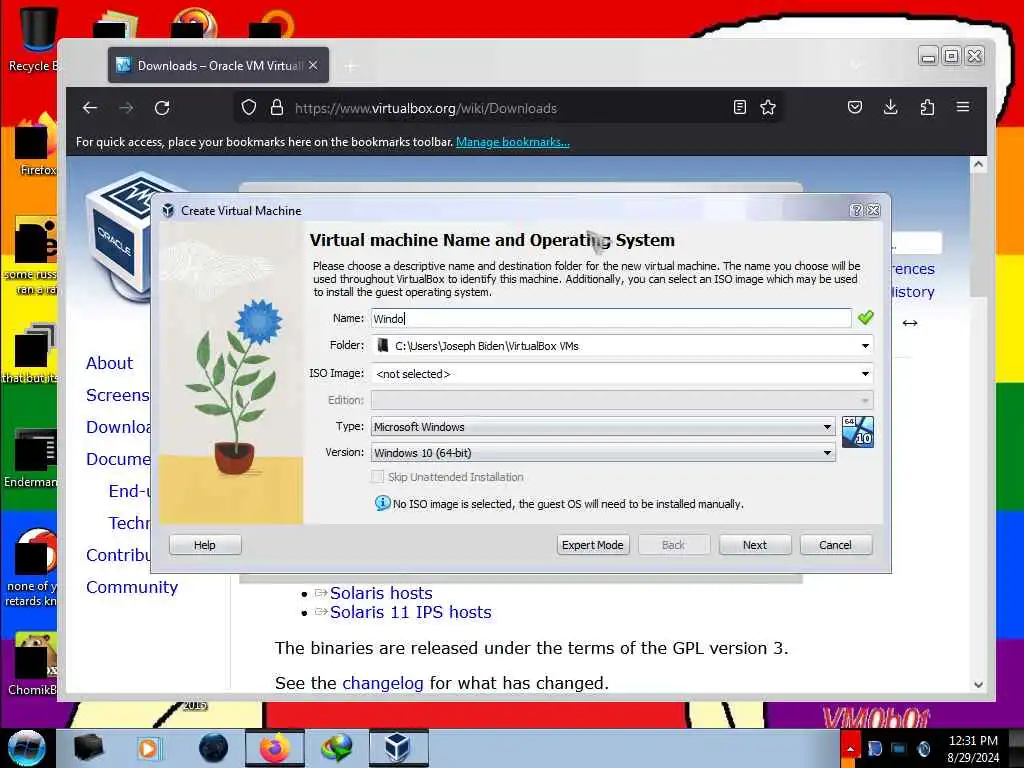Click the VirtualBox cube icon in taskbar
Screen dimensions: 1024x768
click(398, 748)
